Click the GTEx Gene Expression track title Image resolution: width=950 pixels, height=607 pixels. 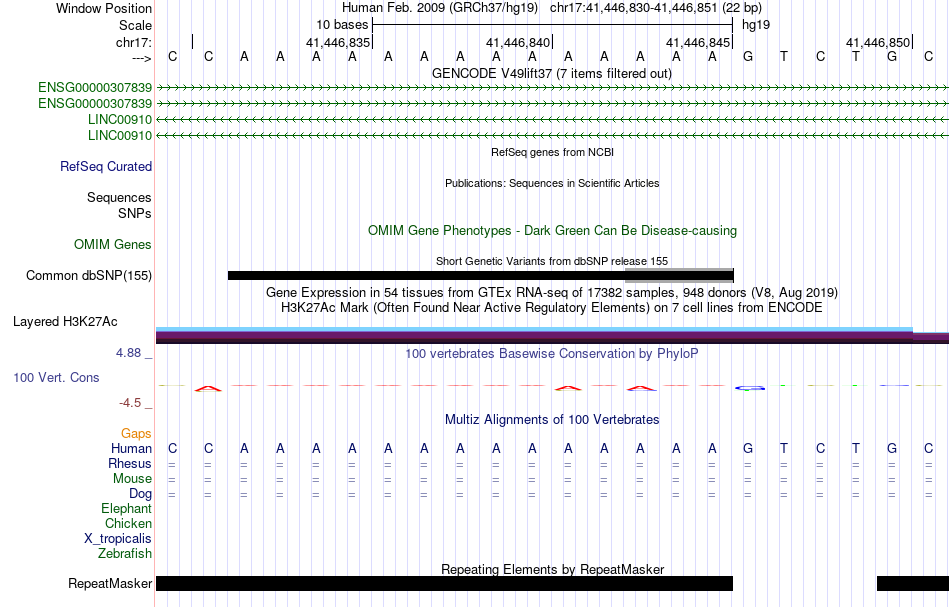pyautogui.click(x=552, y=293)
